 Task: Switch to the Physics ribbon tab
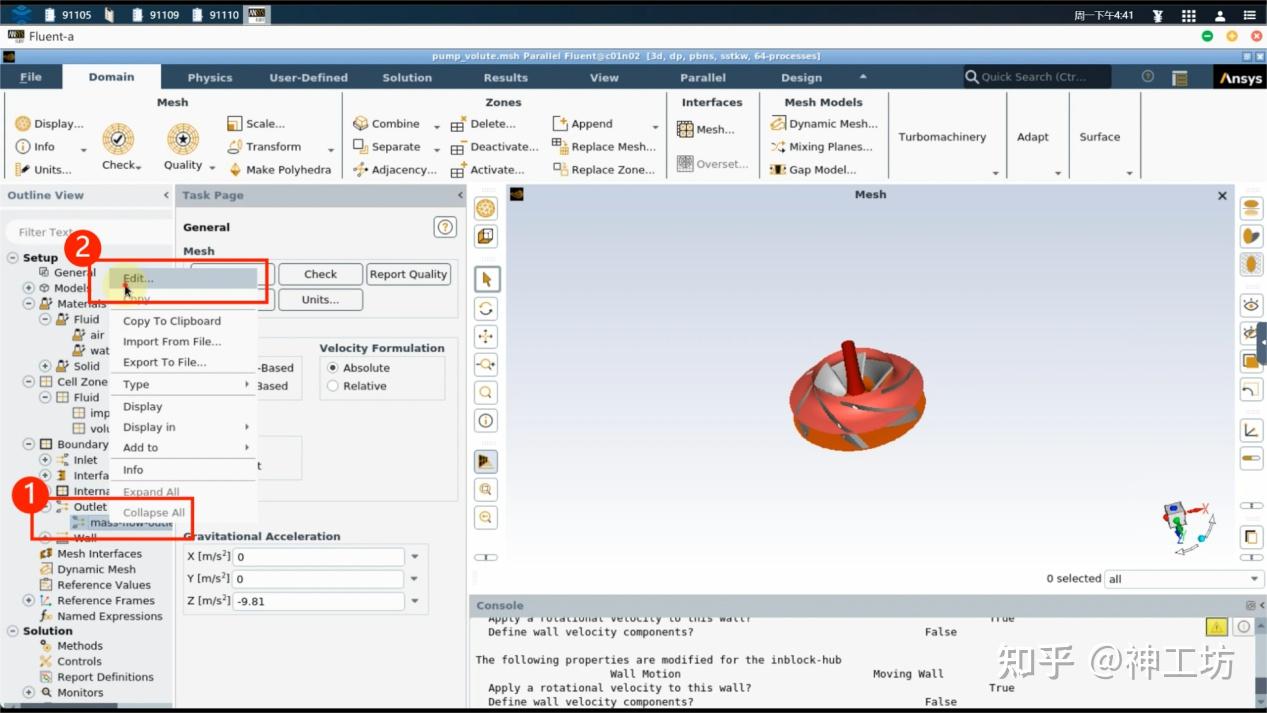click(x=210, y=78)
